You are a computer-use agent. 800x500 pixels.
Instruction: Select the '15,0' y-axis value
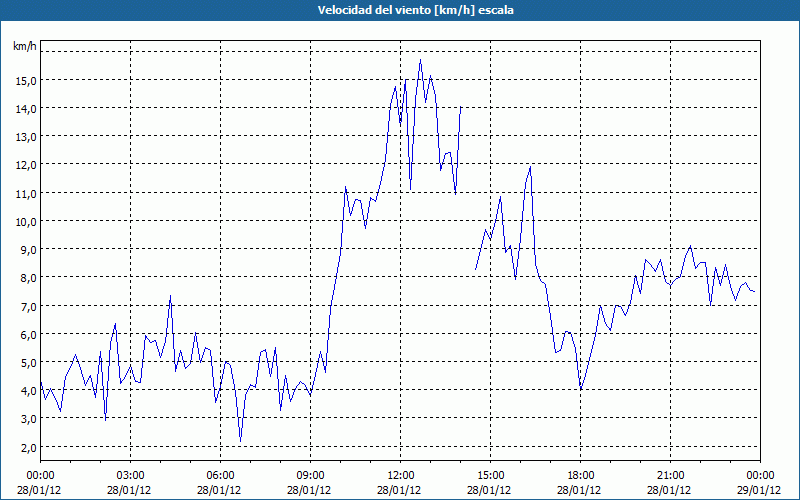26,81
